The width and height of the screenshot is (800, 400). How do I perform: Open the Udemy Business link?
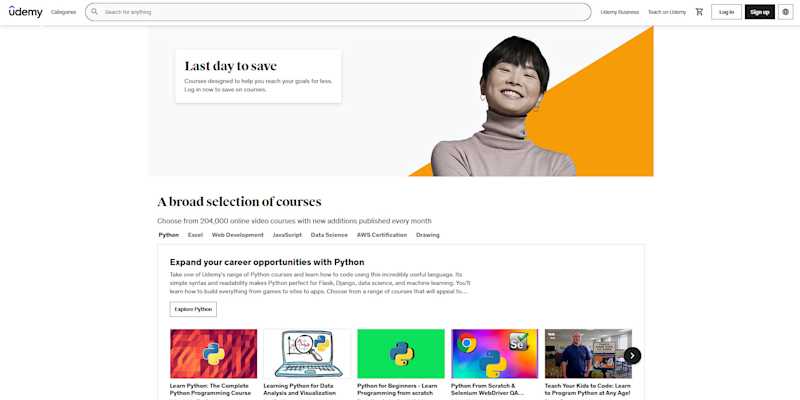click(619, 12)
